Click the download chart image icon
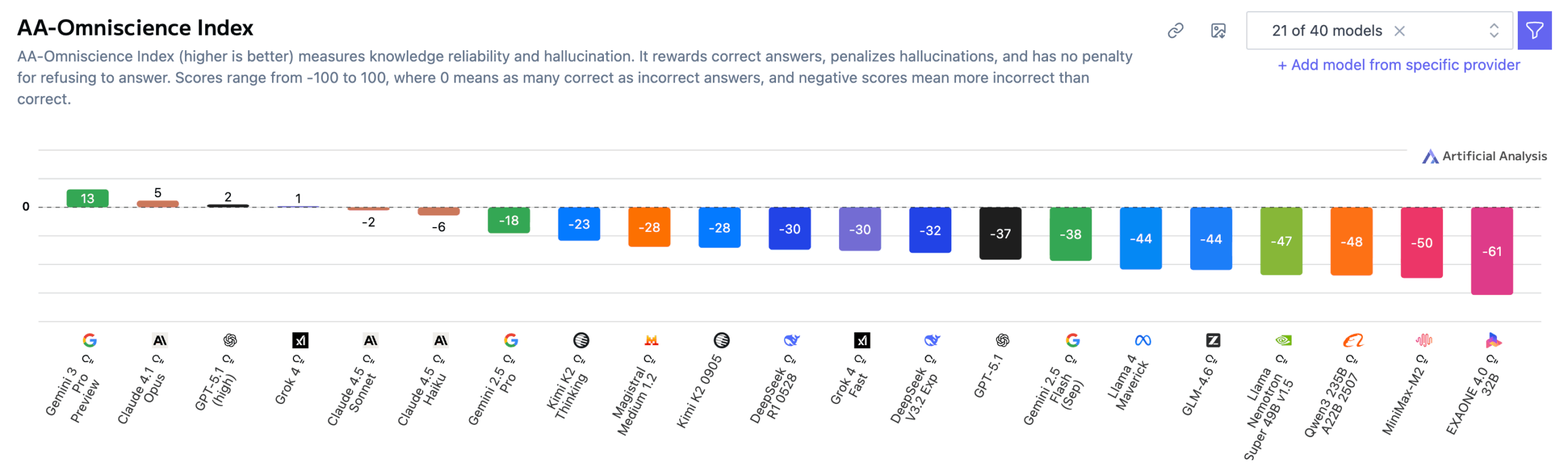The width and height of the screenshot is (1568, 467). click(x=1218, y=31)
